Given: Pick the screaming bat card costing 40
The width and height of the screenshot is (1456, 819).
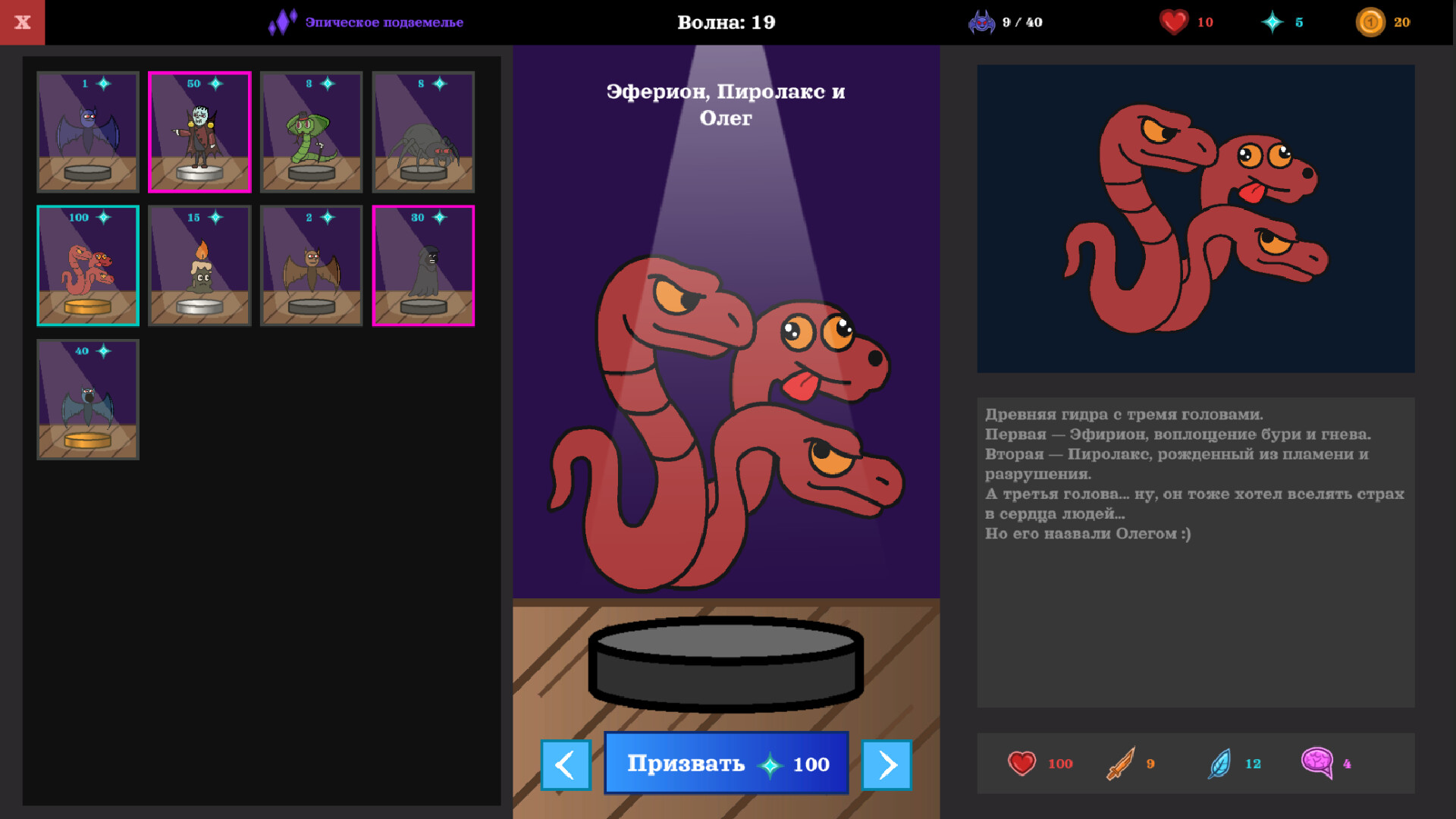Looking at the screenshot, I should [88, 400].
